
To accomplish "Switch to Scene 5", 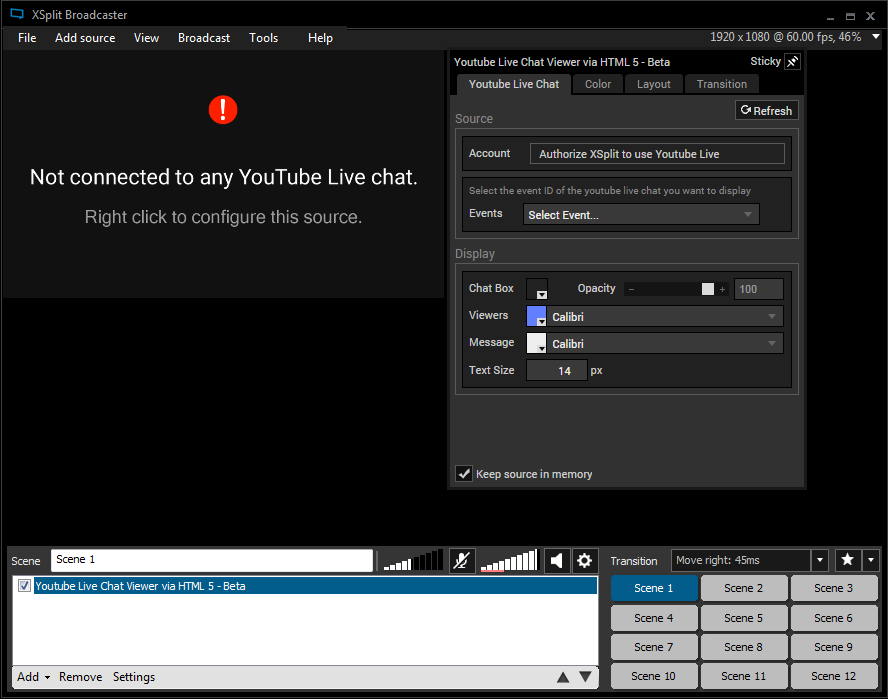I will coord(744,618).
